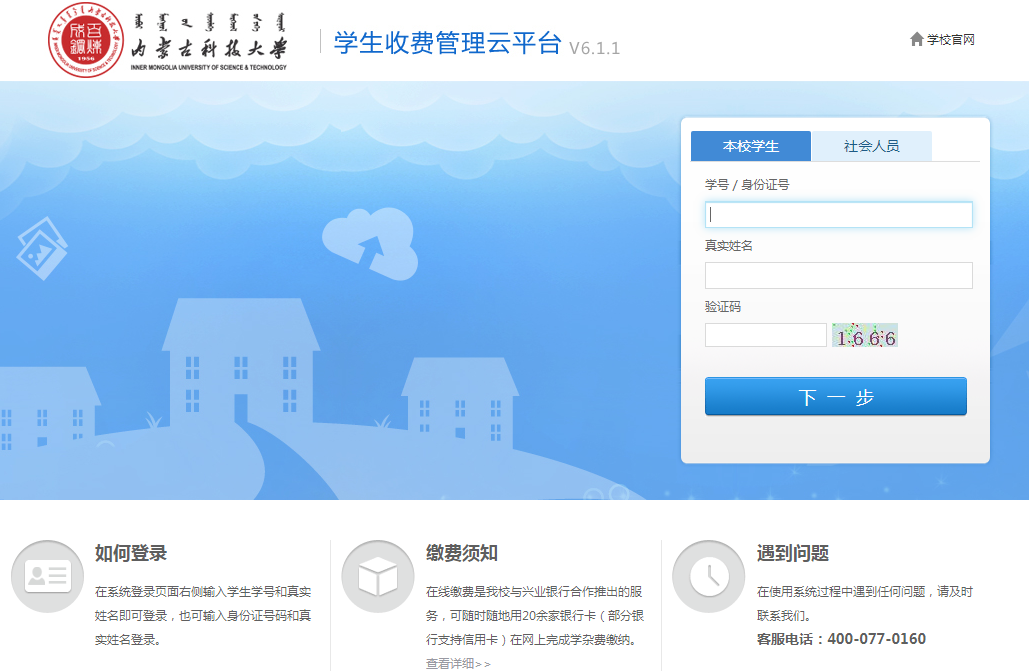The width and height of the screenshot is (1029, 671).
Task: Focus the 学号 / 身份证号 input field
Action: click(838, 215)
